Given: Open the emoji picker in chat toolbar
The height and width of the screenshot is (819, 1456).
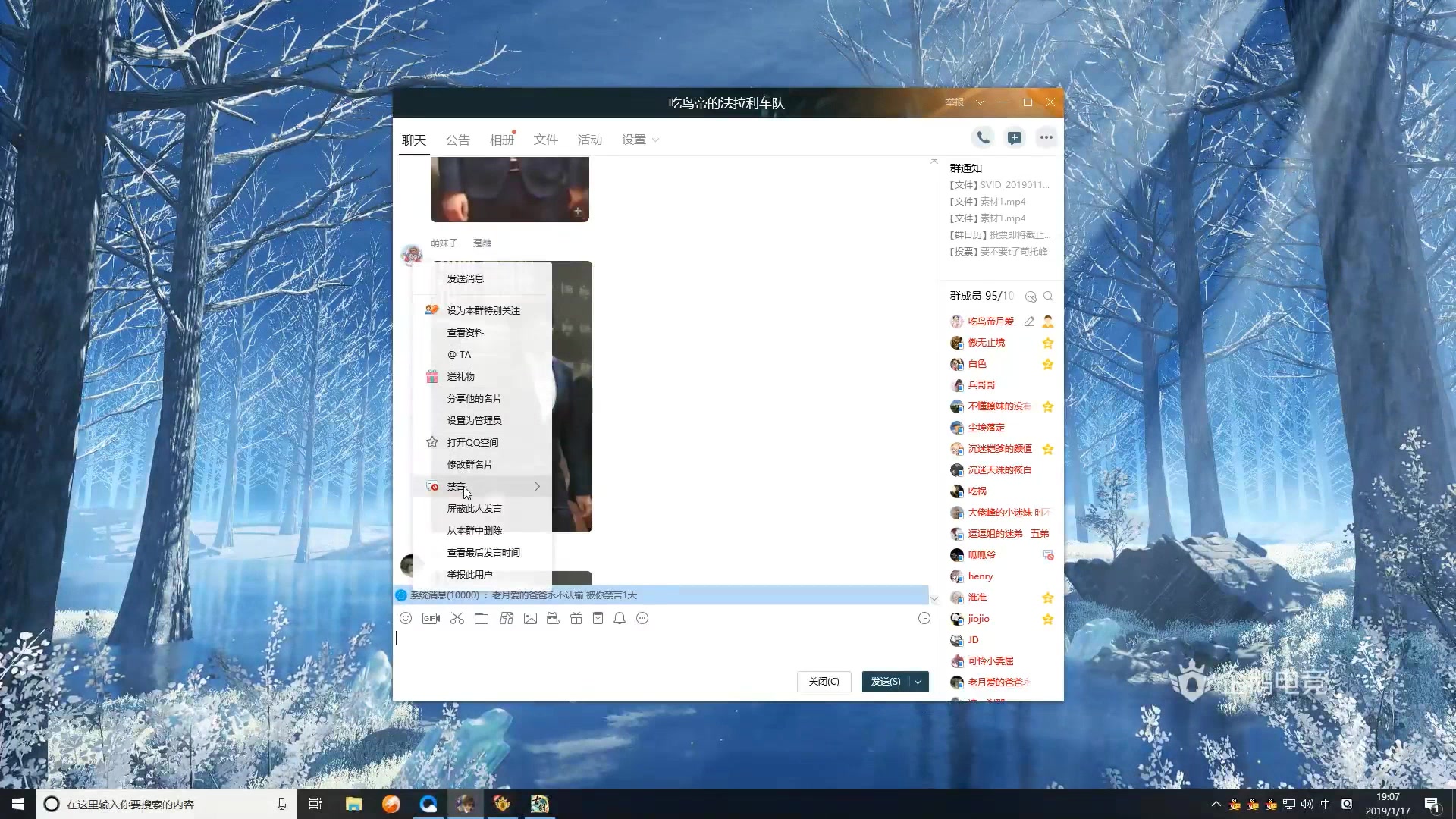Looking at the screenshot, I should (406, 618).
